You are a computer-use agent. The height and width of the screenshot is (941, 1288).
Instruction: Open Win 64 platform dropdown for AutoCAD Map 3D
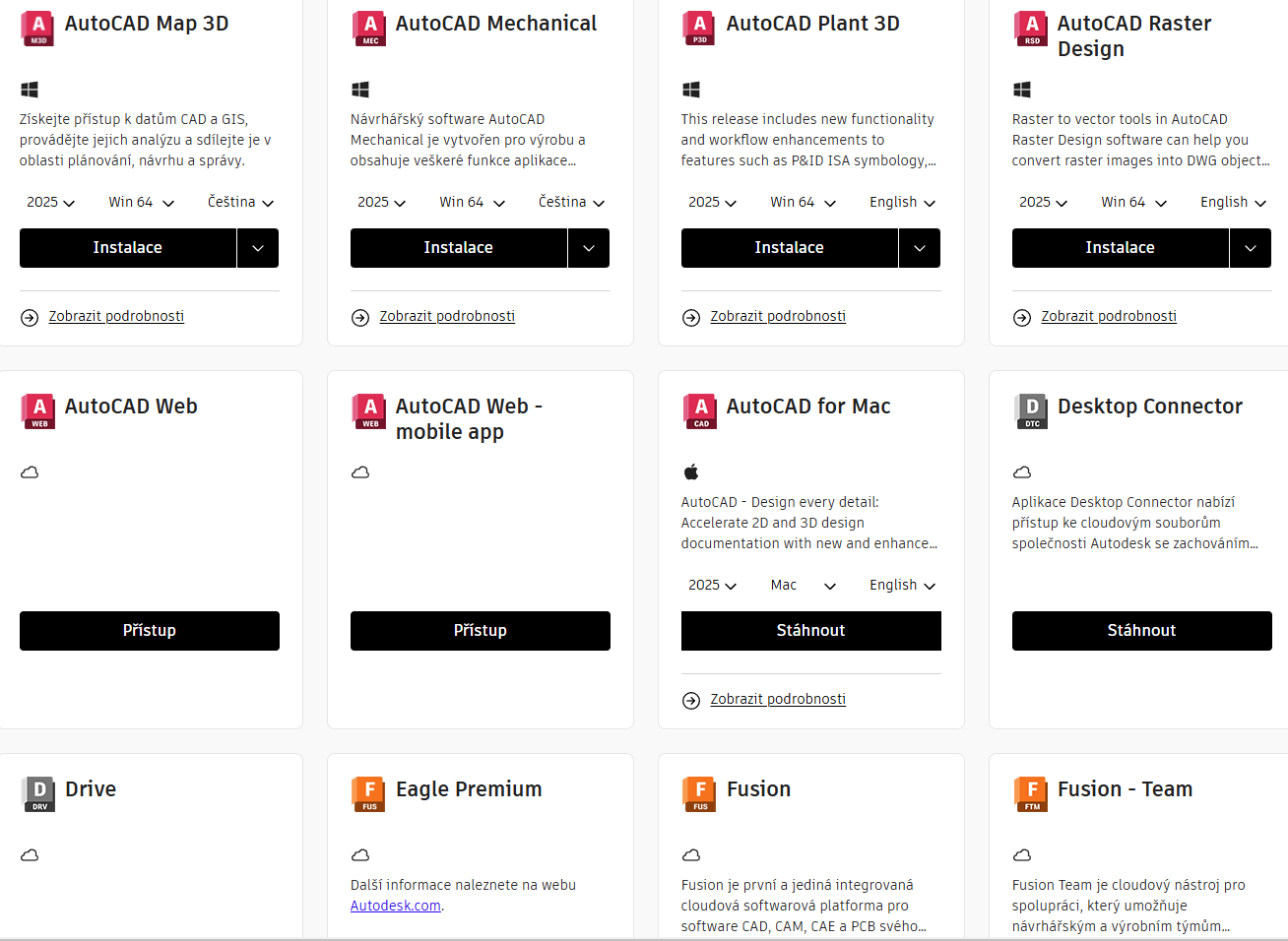(141, 202)
